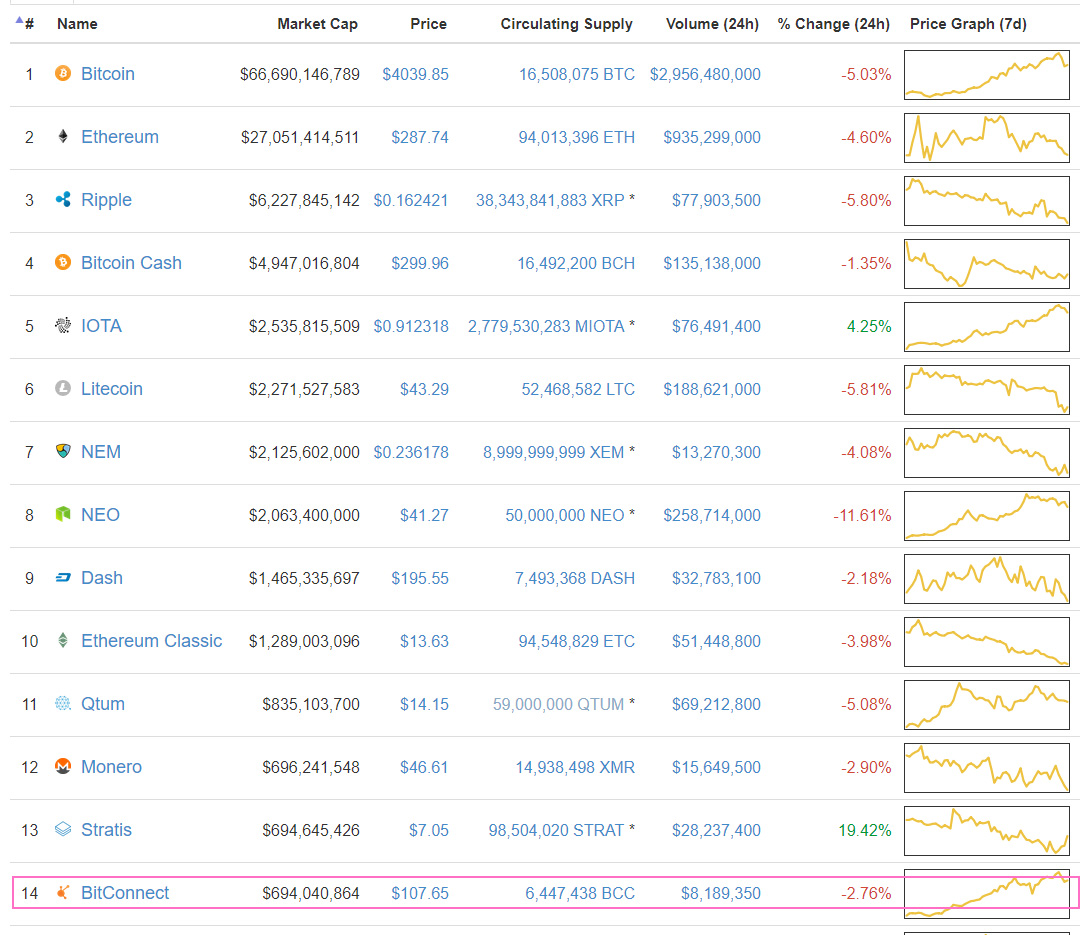Sort by % Change (24h) header
The image size is (1092, 935).
point(834,24)
